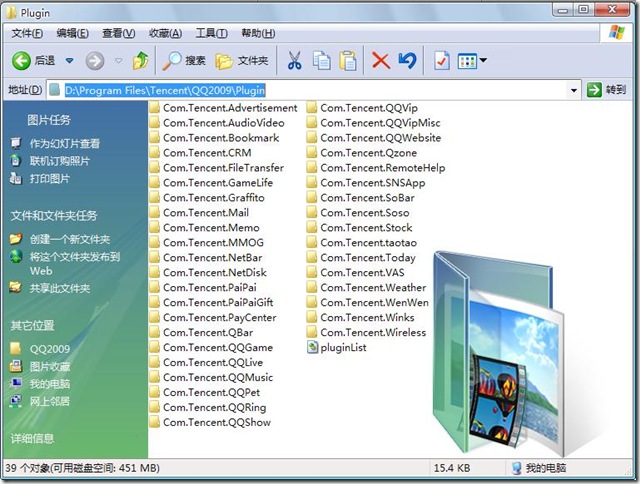This screenshot has height=484, width=640.
Task: Click the Paste clipboard icon
Action: tap(348, 61)
